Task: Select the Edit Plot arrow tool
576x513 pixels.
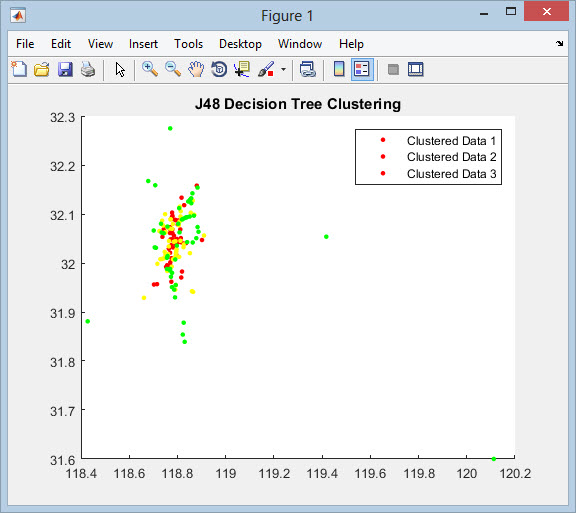Action: coord(120,69)
